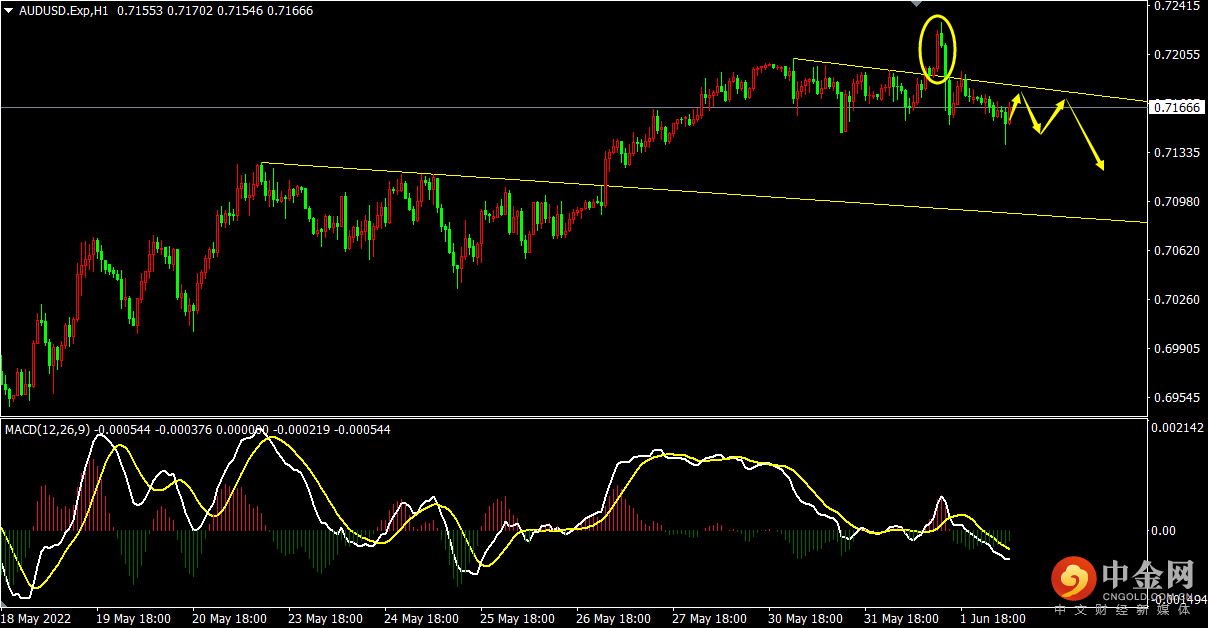The height and width of the screenshot is (628, 1208).
Task: Click the 26 May 18:00 time label
Action: click(613, 618)
